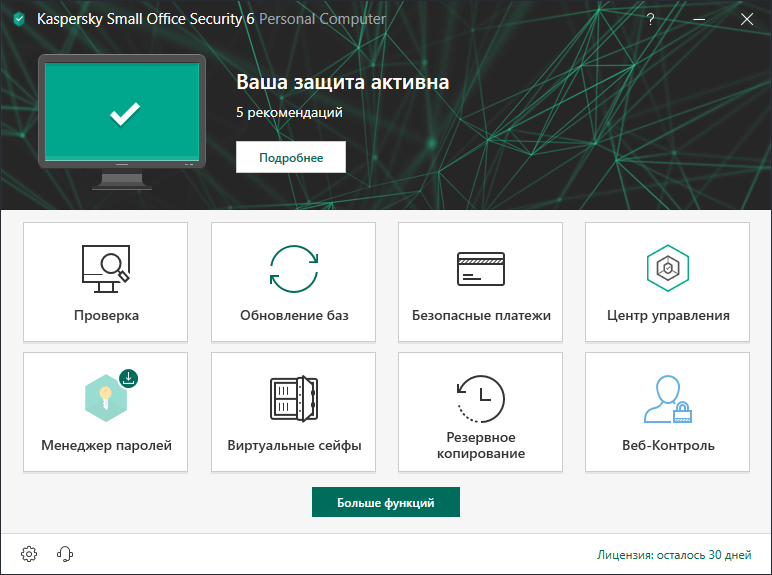Click the 'Менеджер паролей' tile label
This screenshot has width=772, height=575.
[x=106, y=446]
